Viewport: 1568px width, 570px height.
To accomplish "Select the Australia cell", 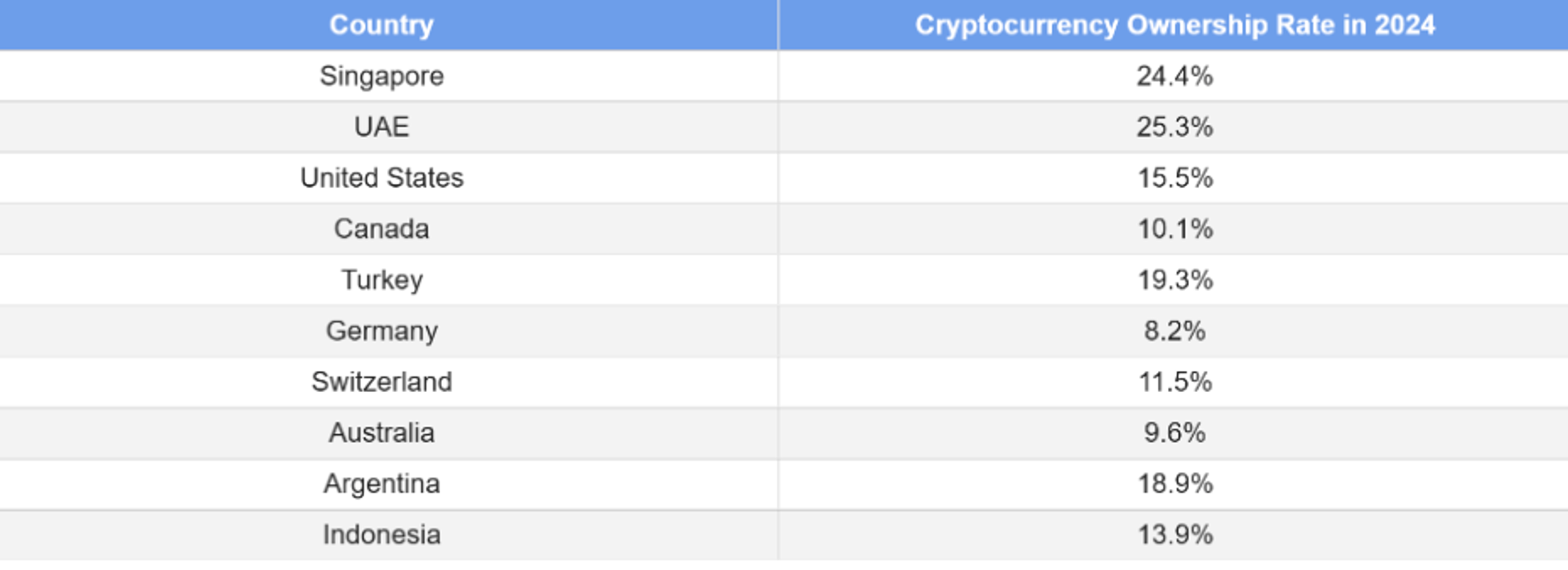I will pyautogui.click(x=381, y=433).
